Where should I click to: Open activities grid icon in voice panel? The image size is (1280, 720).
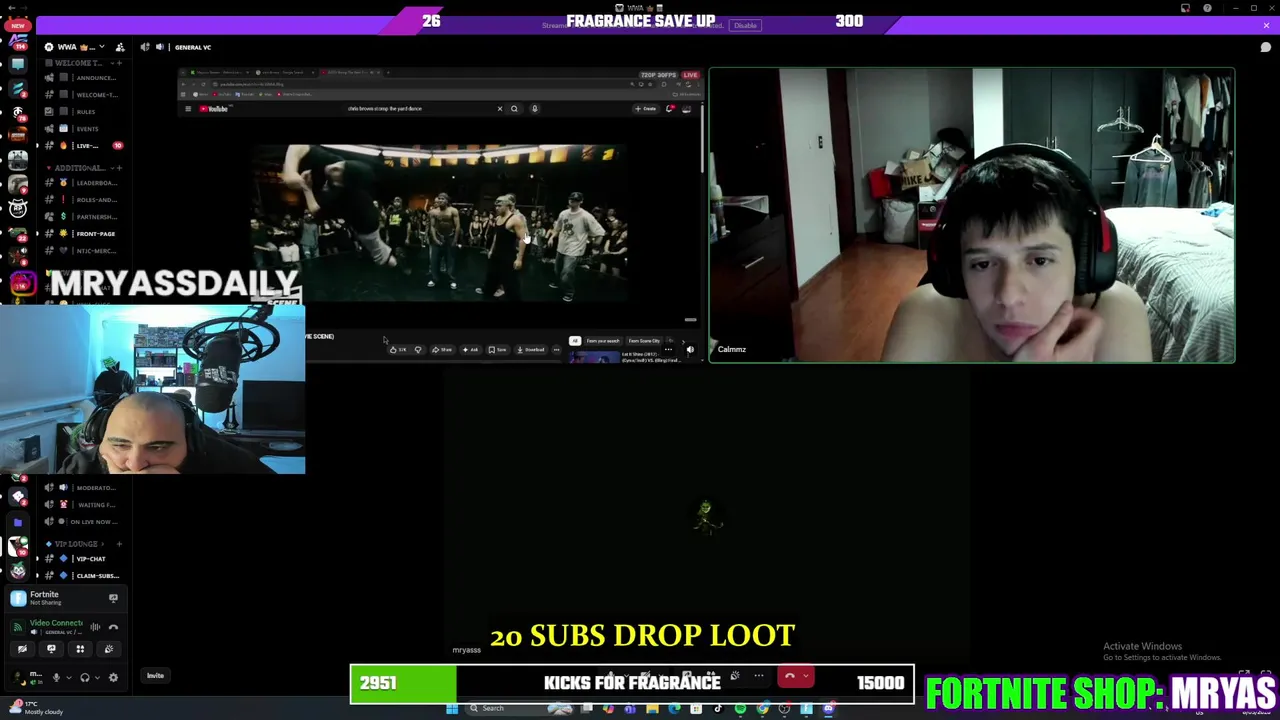tap(80, 649)
